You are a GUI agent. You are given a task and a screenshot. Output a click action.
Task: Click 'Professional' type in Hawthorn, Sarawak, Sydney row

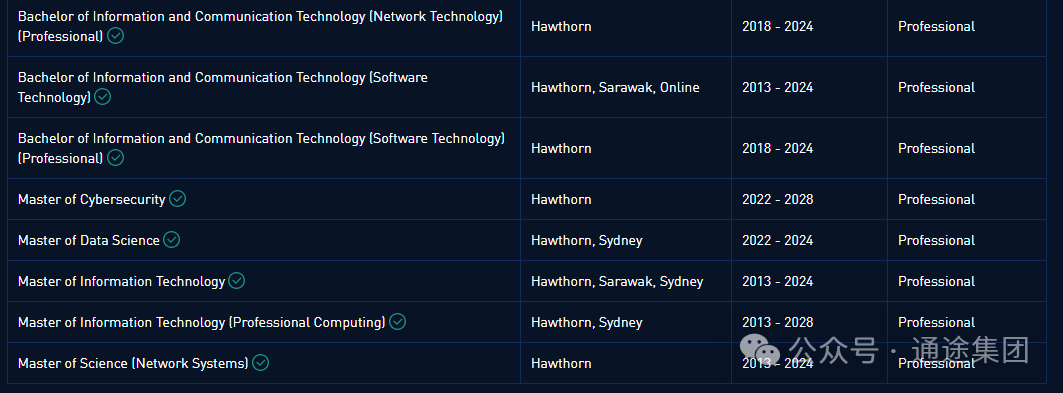point(936,281)
